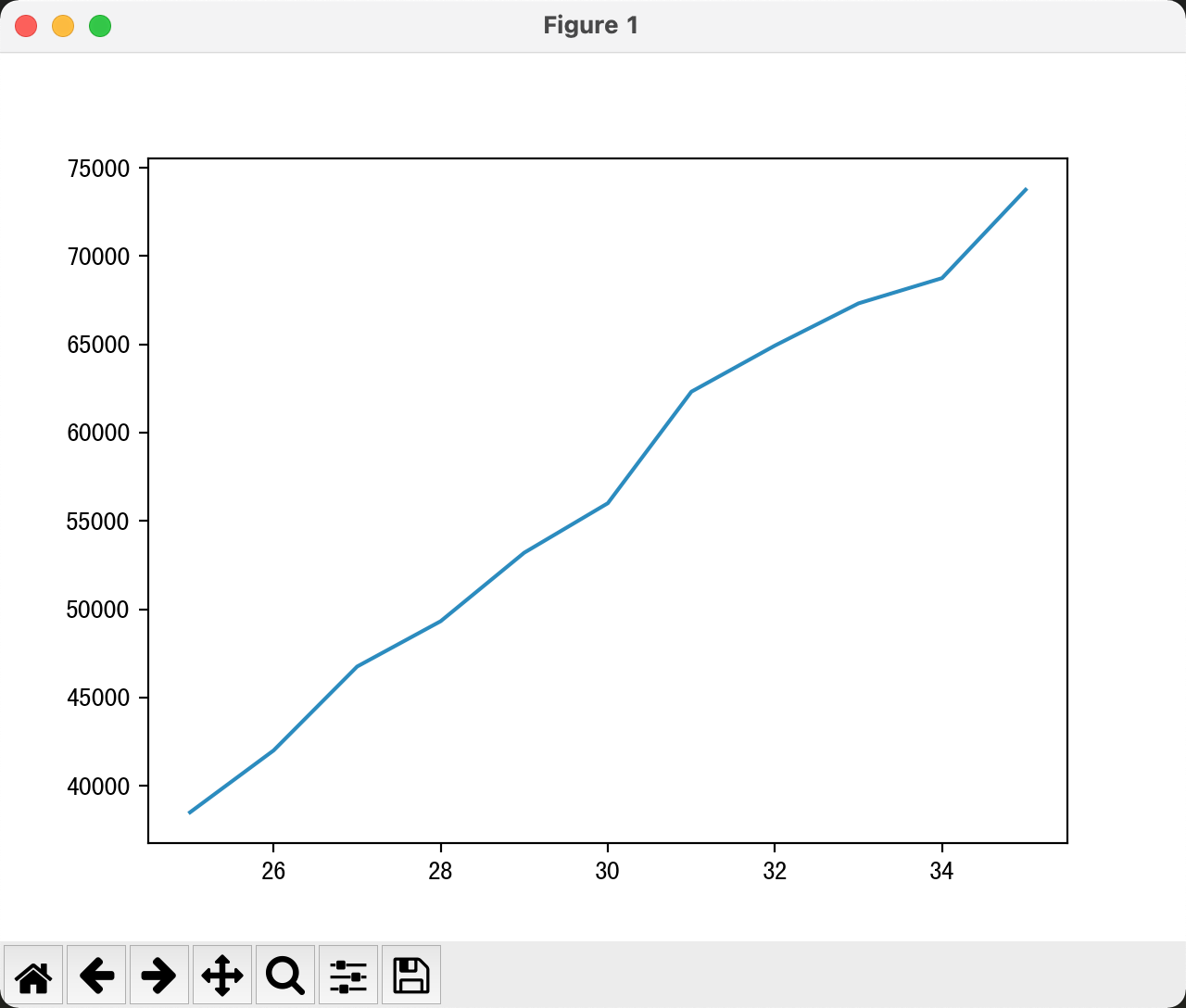Screen dimensions: 1186x1008
Task: Activate the Pan axes tool
Action: tap(222, 975)
